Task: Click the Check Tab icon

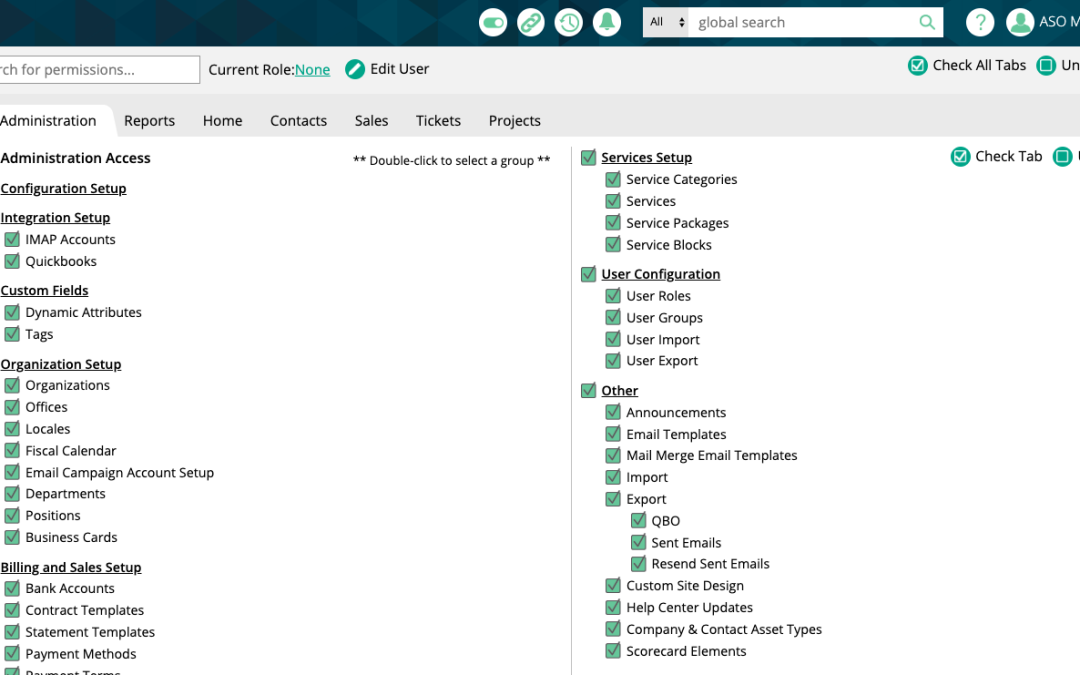Action: point(960,156)
